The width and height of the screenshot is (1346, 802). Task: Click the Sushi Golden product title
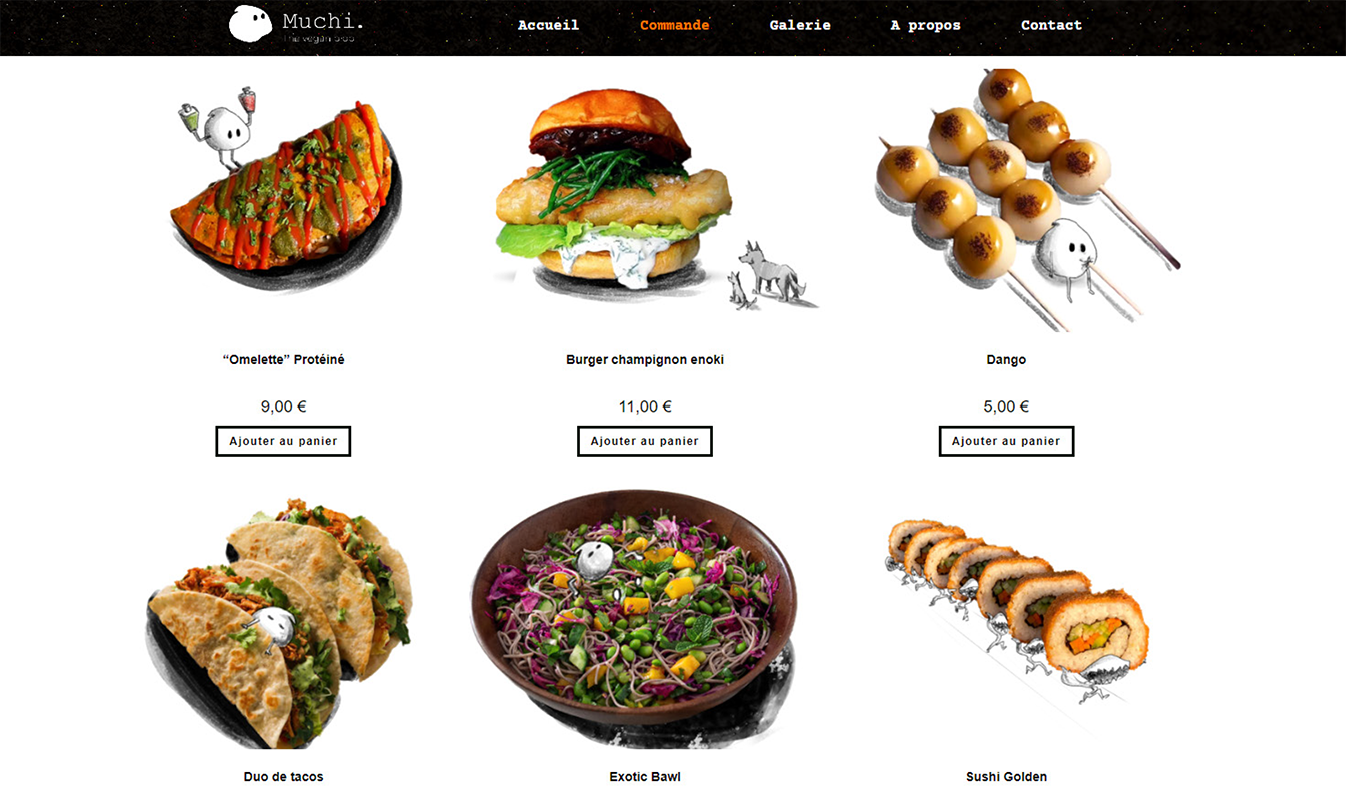click(1006, 777)
